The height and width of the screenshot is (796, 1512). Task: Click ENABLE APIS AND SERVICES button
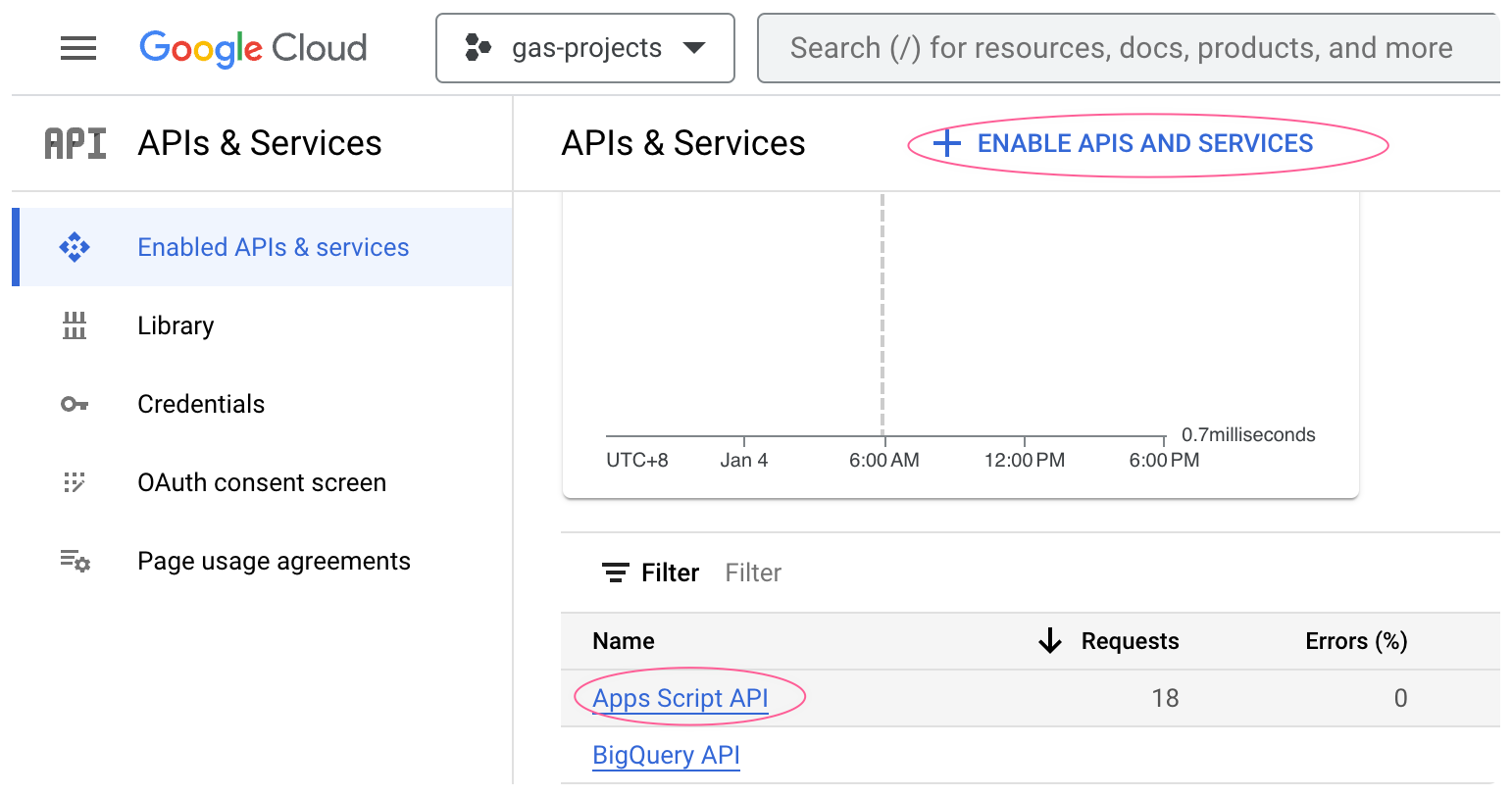point(1144,144)
